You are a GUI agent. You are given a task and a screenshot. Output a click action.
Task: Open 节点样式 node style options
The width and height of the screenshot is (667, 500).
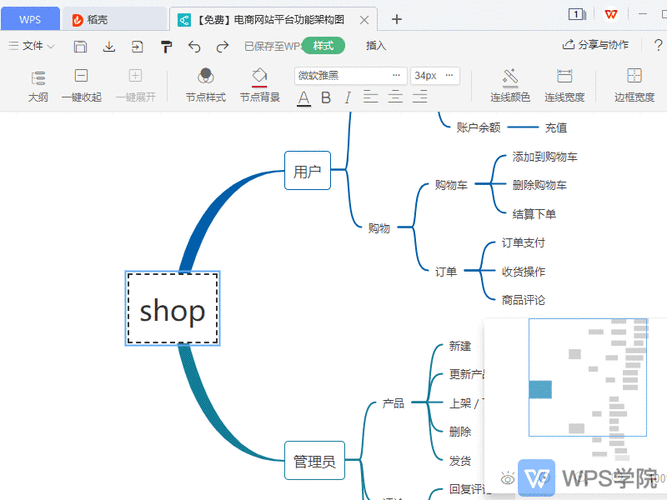click(x=205, y=86)
